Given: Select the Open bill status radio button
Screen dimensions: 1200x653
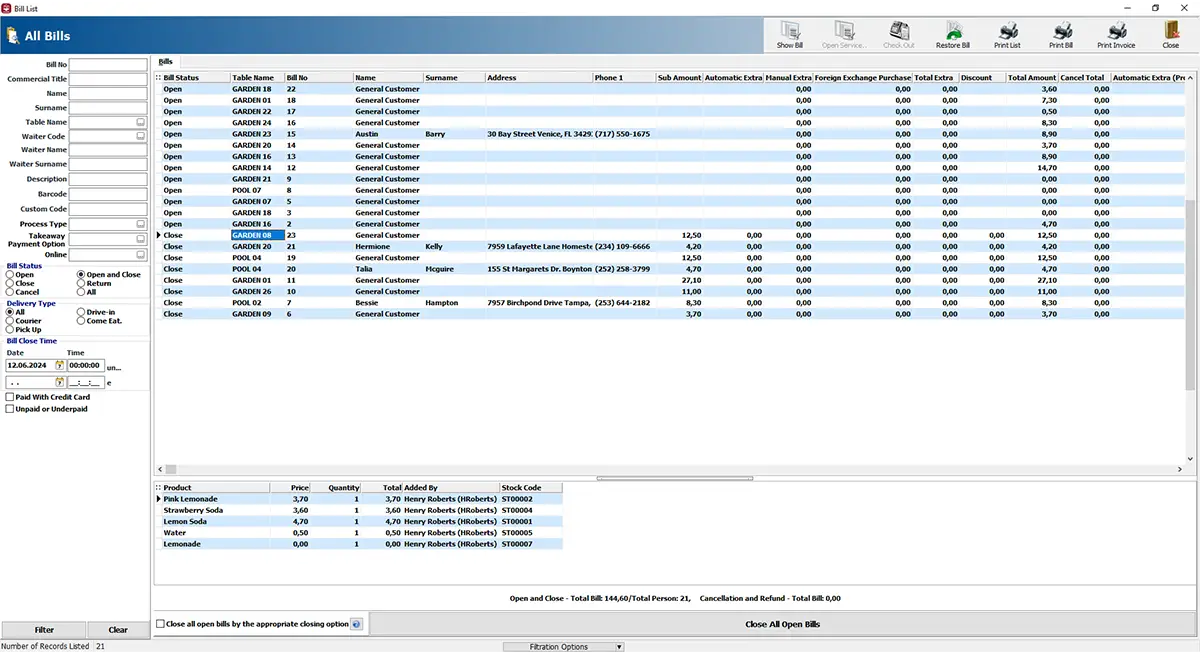Looking at the screenshot, I should point(10,275).
